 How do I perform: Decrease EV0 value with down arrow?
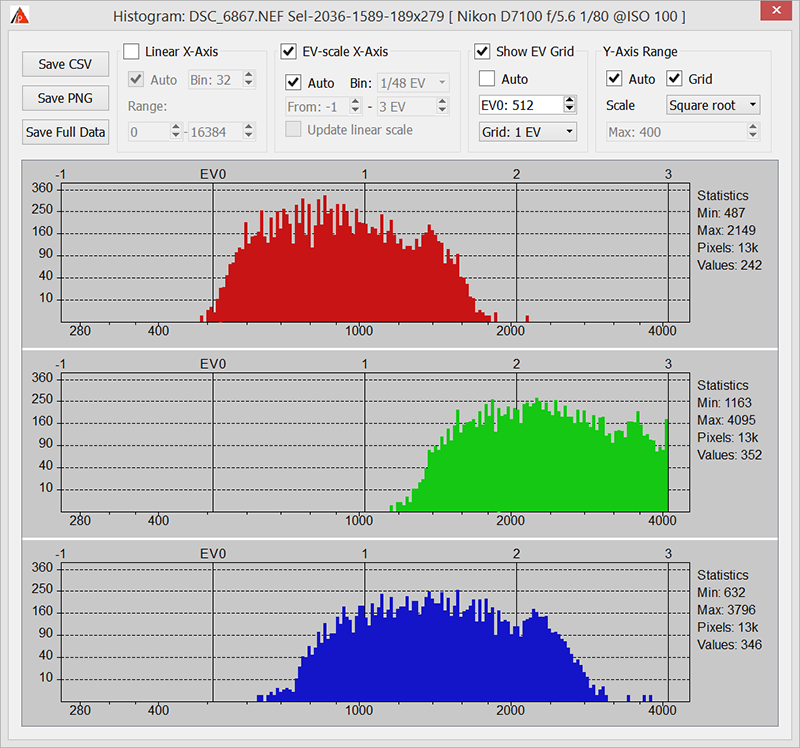570,110
